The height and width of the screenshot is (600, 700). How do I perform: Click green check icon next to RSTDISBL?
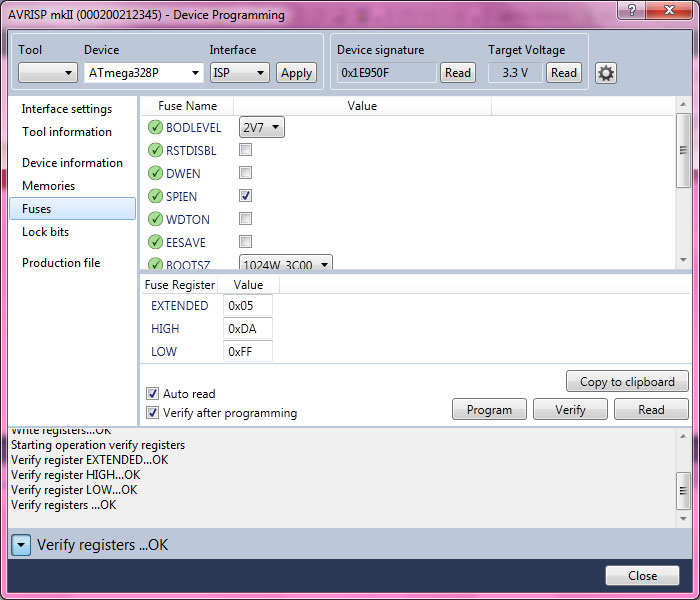pos(155,150)
